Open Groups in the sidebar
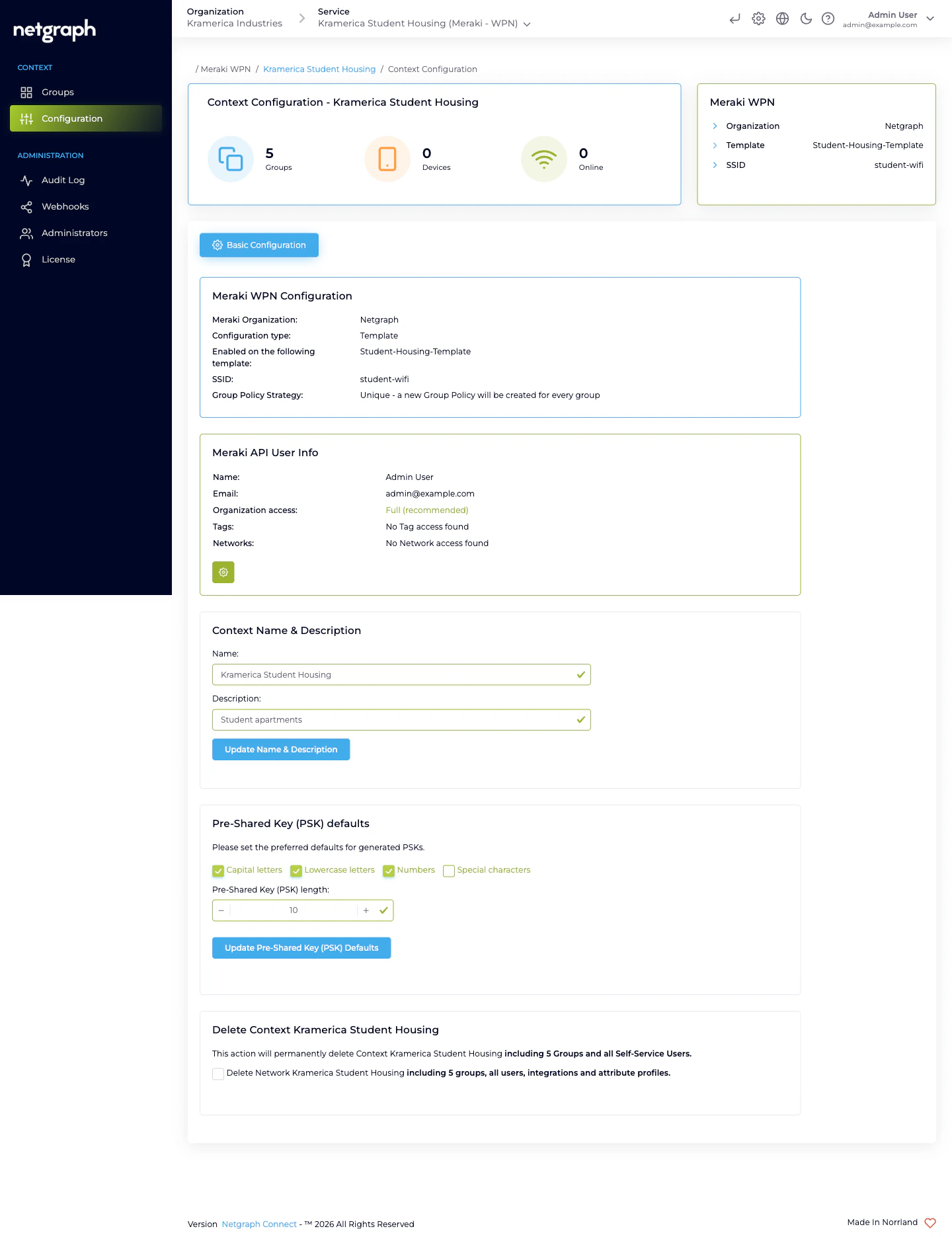Screen dimensions: 952x1237 click(x=86, y=92)
